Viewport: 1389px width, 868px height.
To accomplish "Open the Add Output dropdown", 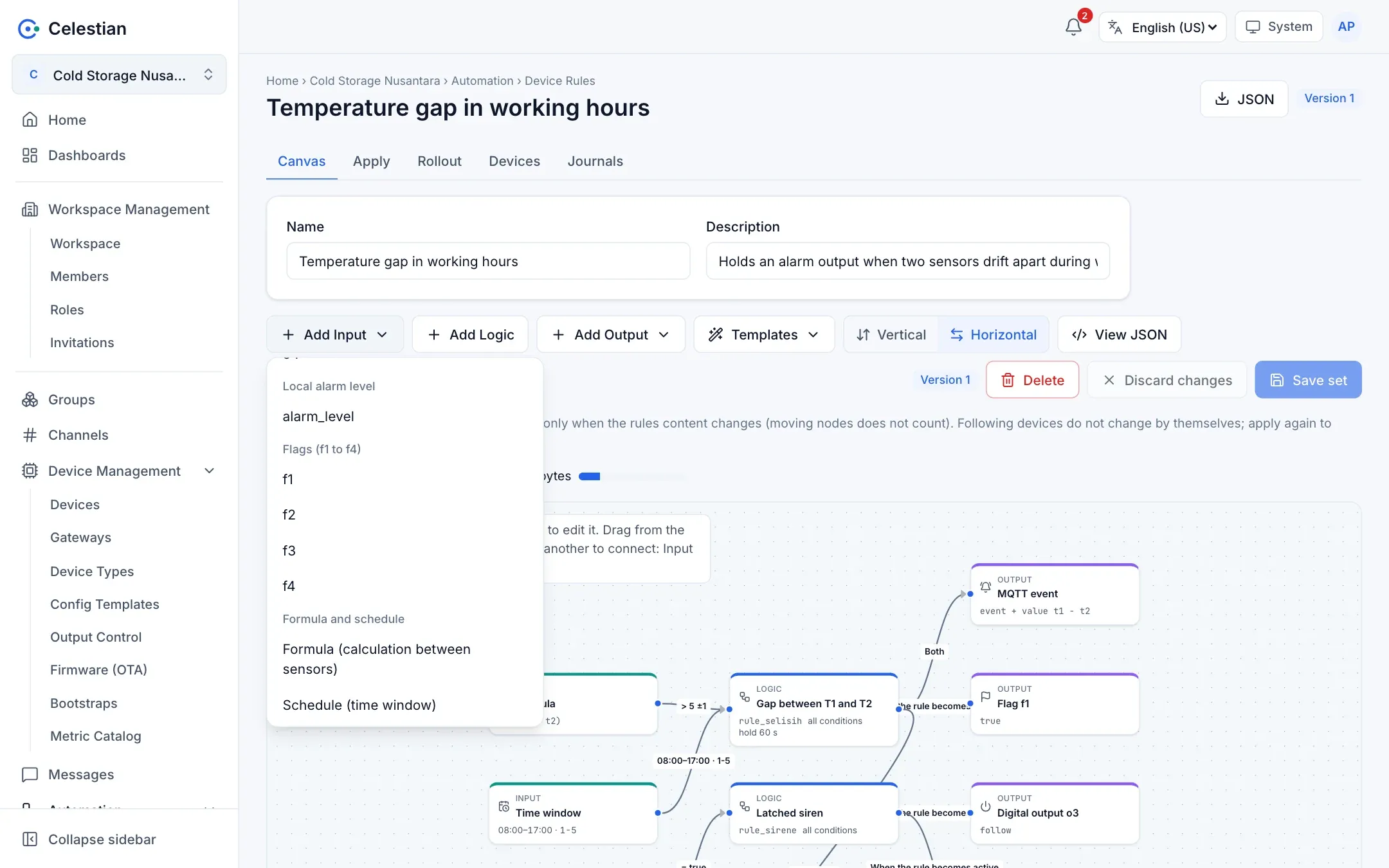I will [x=611, y=334].
